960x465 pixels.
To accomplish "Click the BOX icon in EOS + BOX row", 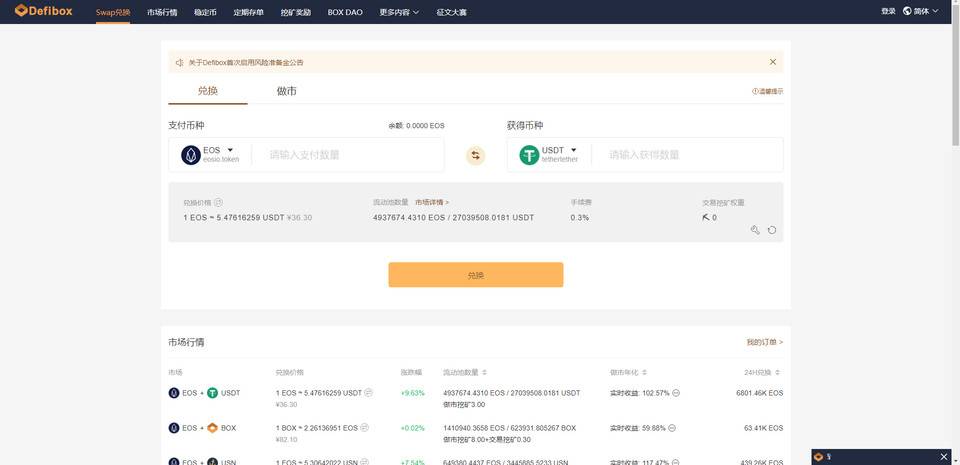I will click(212, 428).
